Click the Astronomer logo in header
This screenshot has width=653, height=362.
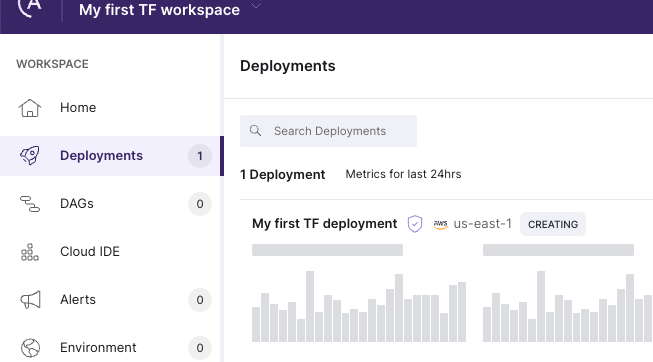[30, 7]
